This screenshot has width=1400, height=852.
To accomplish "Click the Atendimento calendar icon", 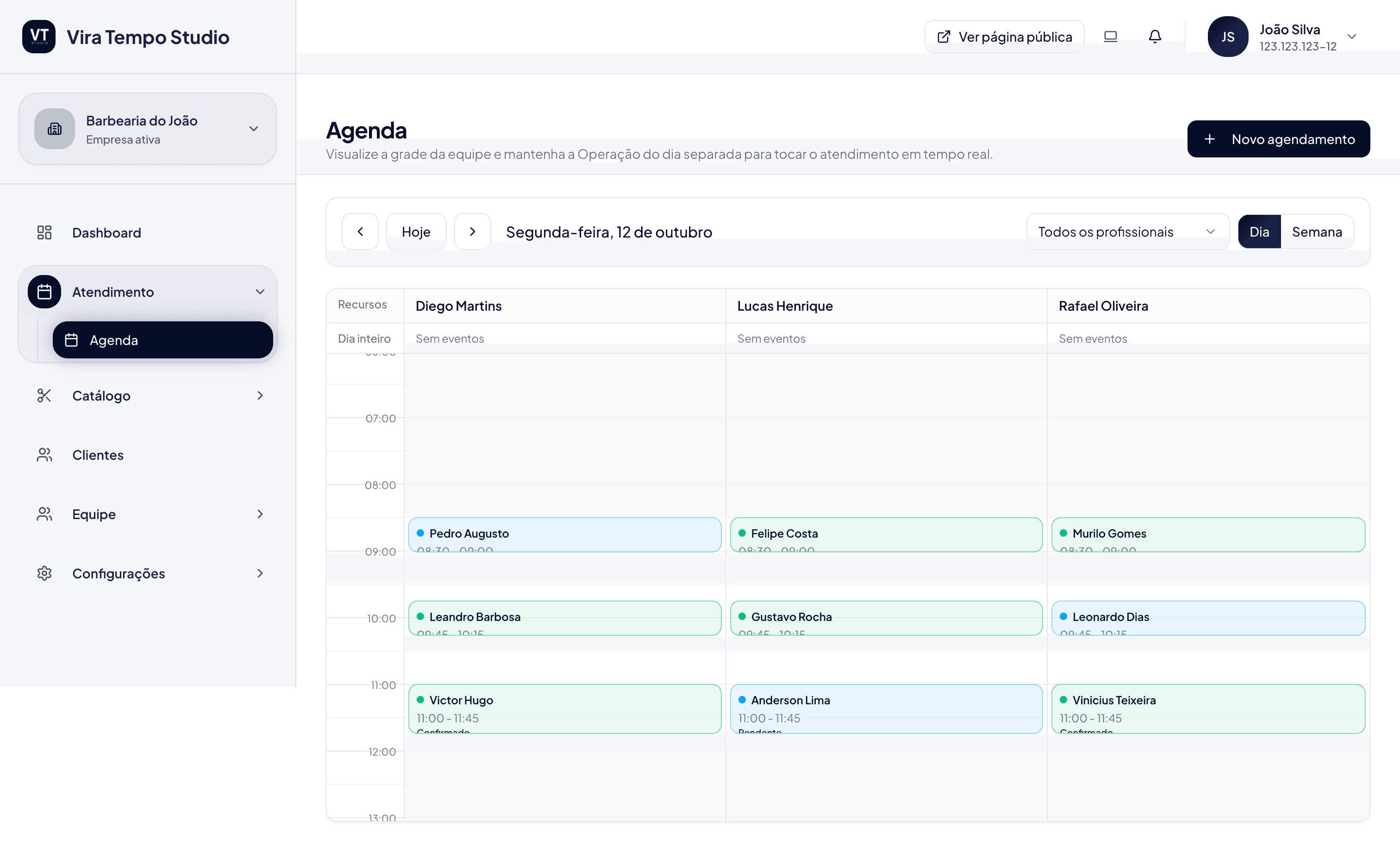I will [x=44, y=292].
